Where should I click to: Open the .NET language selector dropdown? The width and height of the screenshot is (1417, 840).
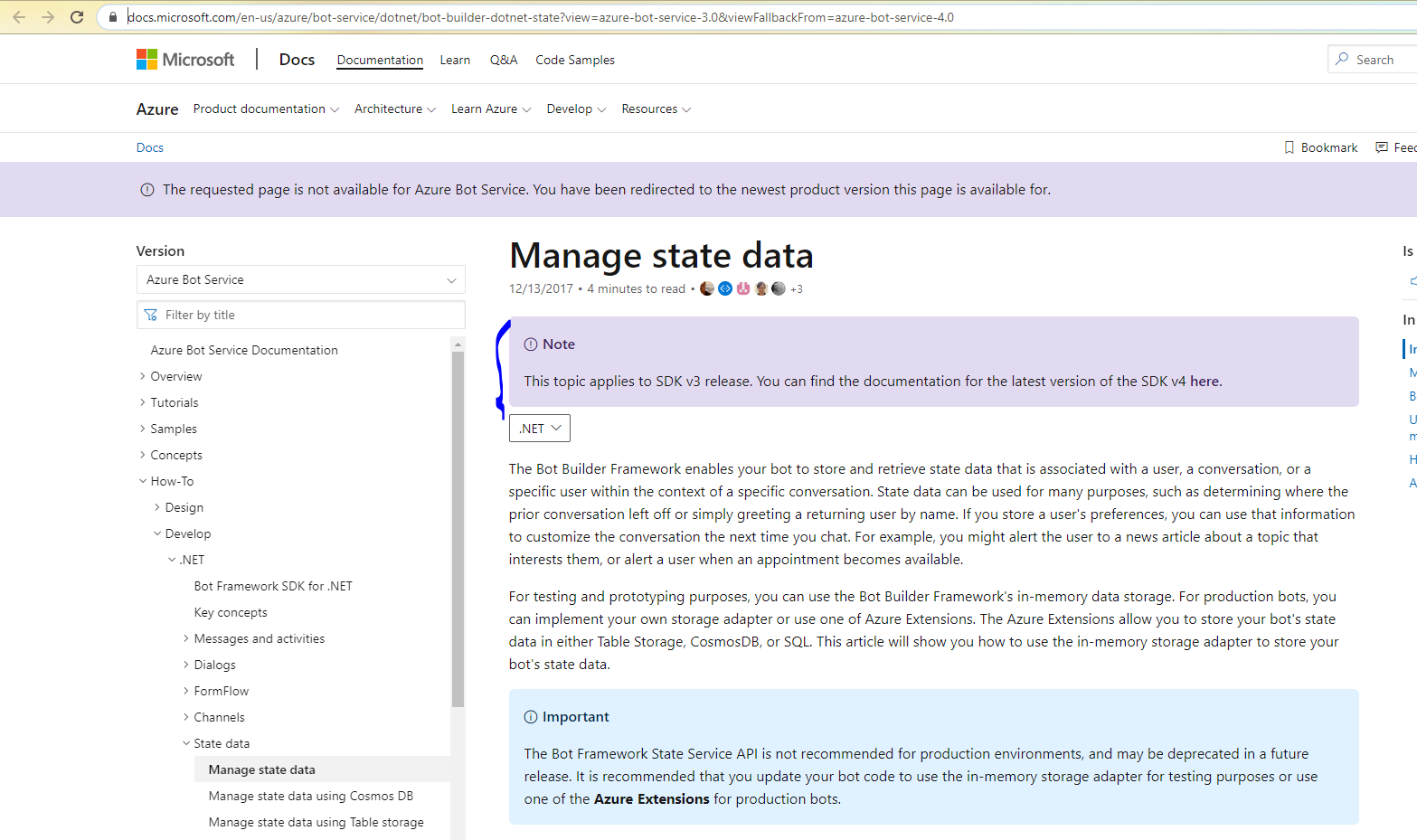(x=539, y=428)
